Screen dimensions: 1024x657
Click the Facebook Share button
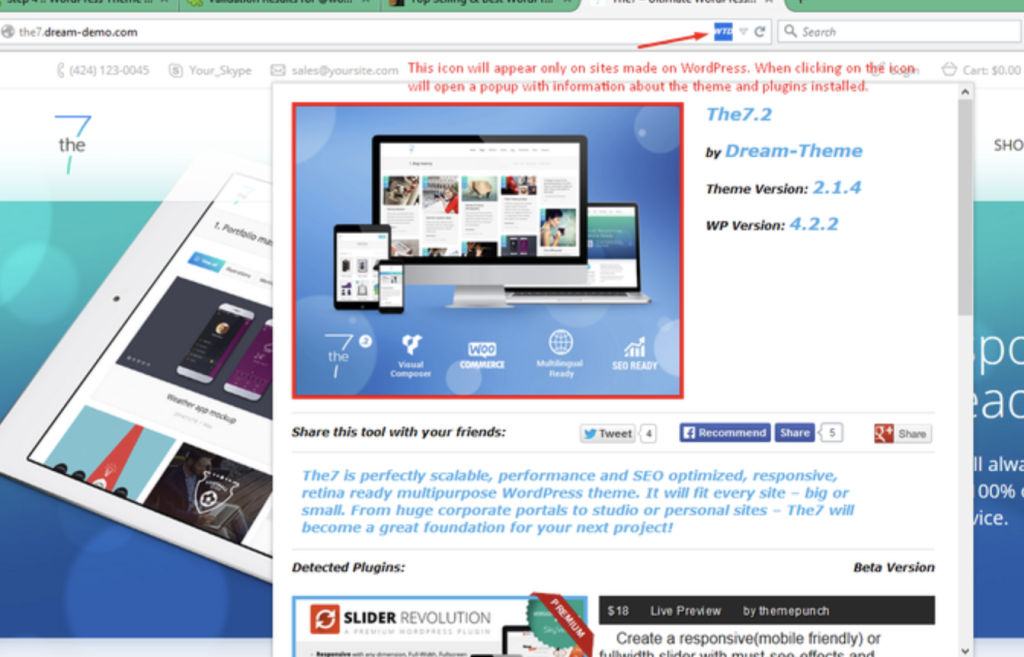795,433
